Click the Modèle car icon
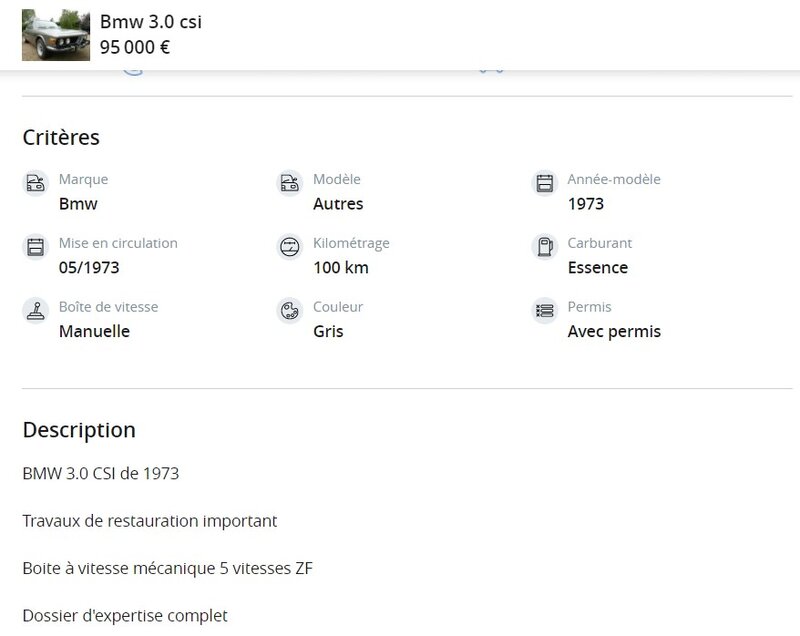 point(289,183)
